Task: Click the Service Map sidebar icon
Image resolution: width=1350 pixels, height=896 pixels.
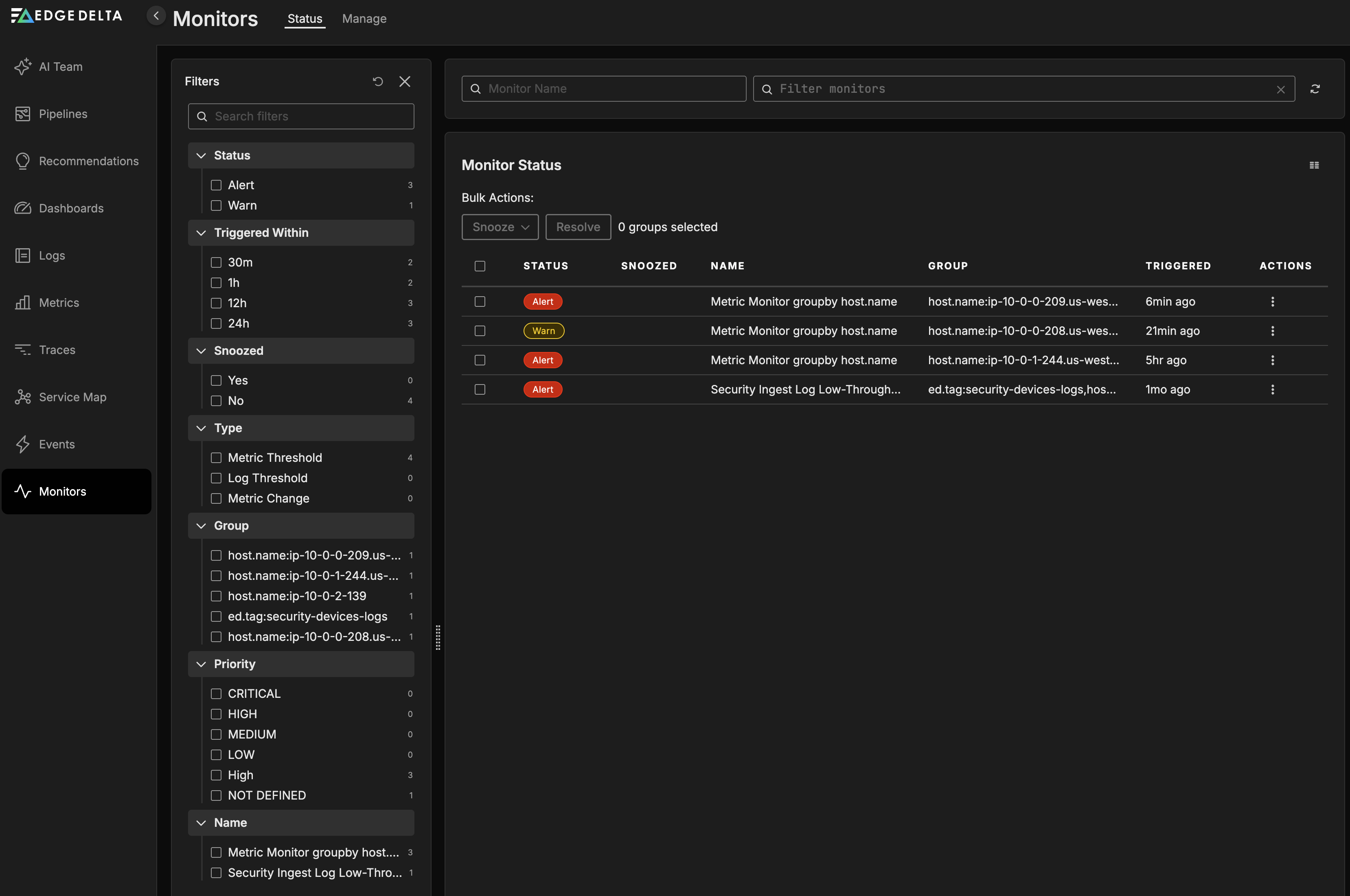Action: coord(22,397)
